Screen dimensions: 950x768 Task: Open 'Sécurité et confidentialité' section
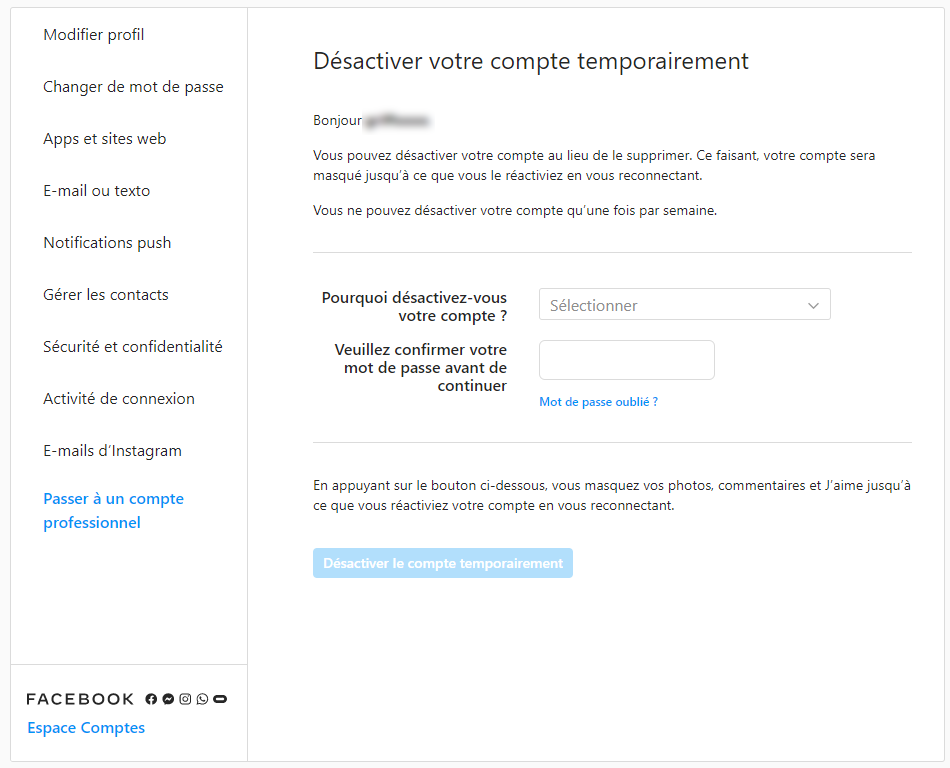click(x=133, y=347)
